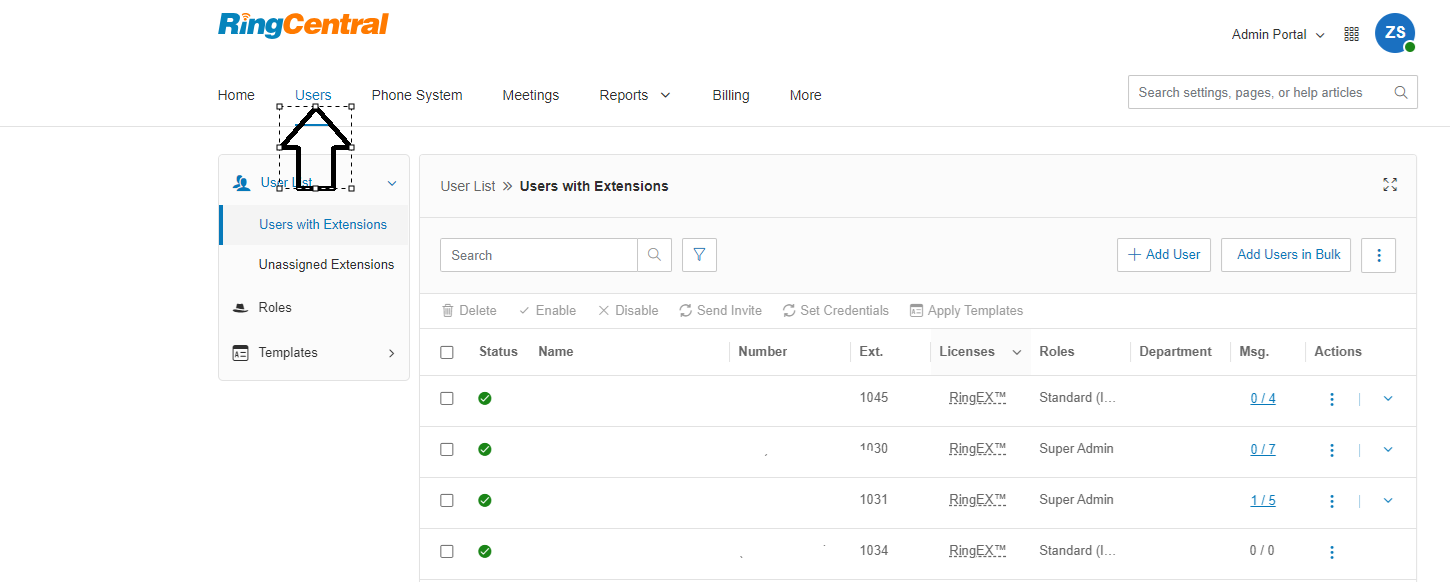
Task: Tick the select-all header checkbox
Action: coord(447,352)
